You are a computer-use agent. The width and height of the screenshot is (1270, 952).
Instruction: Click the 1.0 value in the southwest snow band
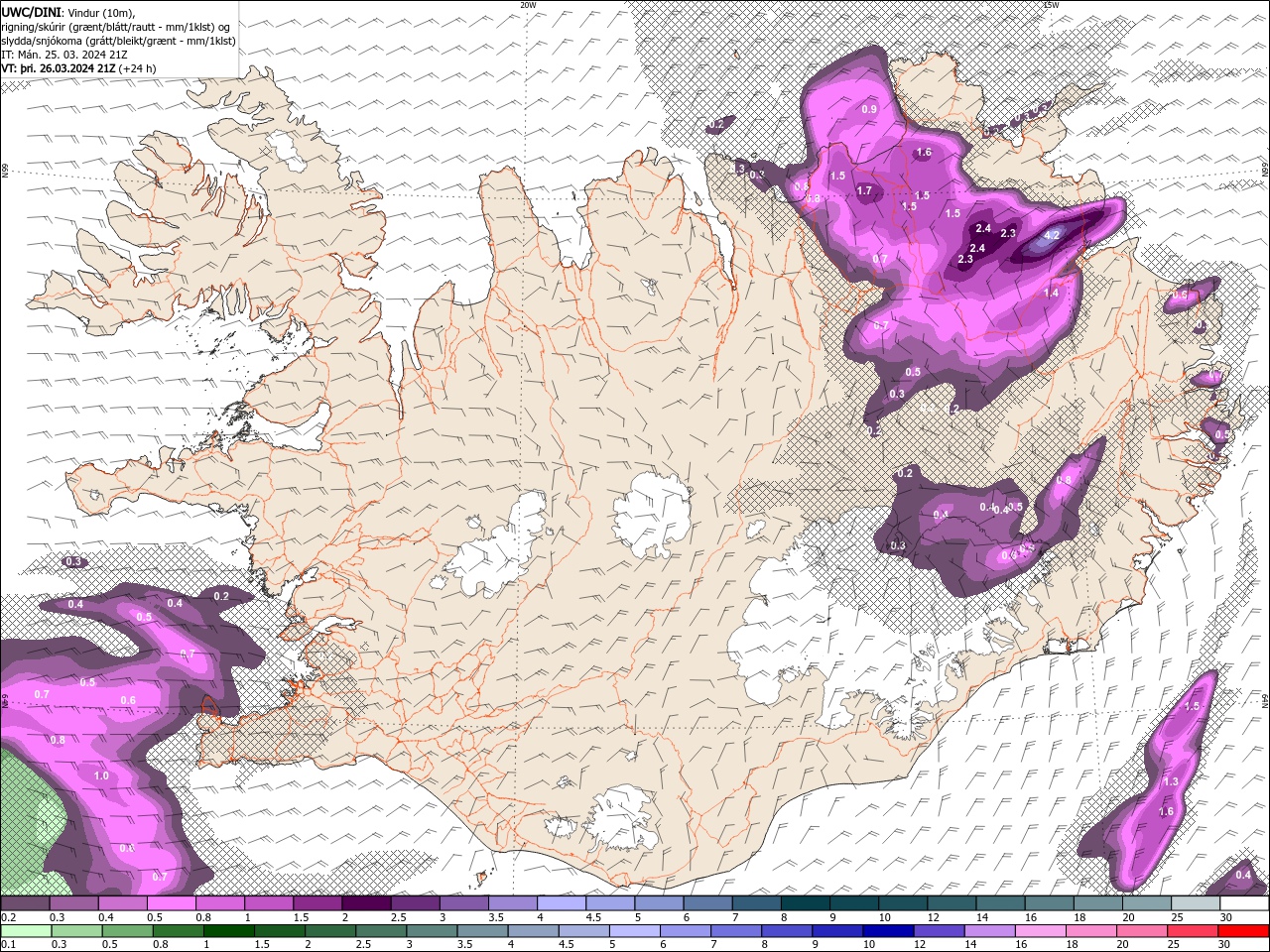pyautogui.click(x=101, y=775)
